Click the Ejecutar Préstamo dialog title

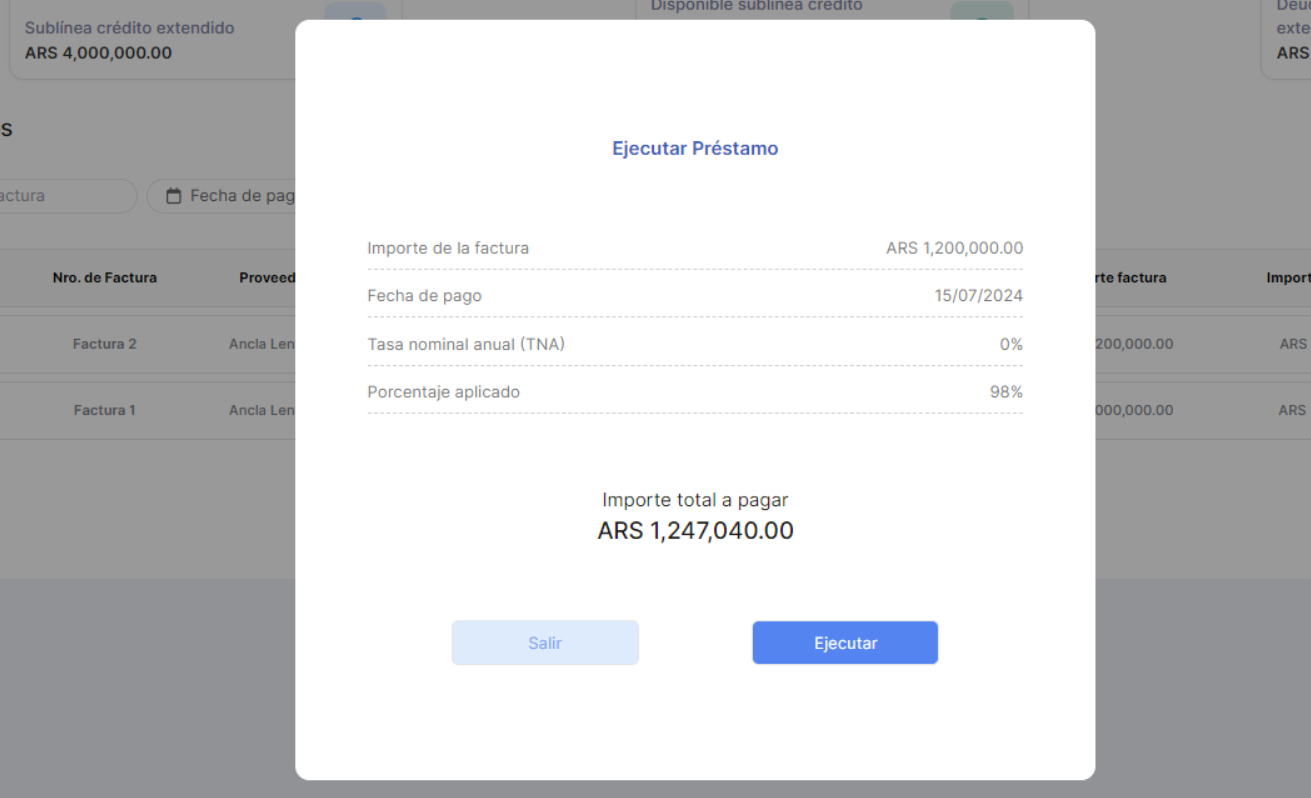tap(695, 149)
